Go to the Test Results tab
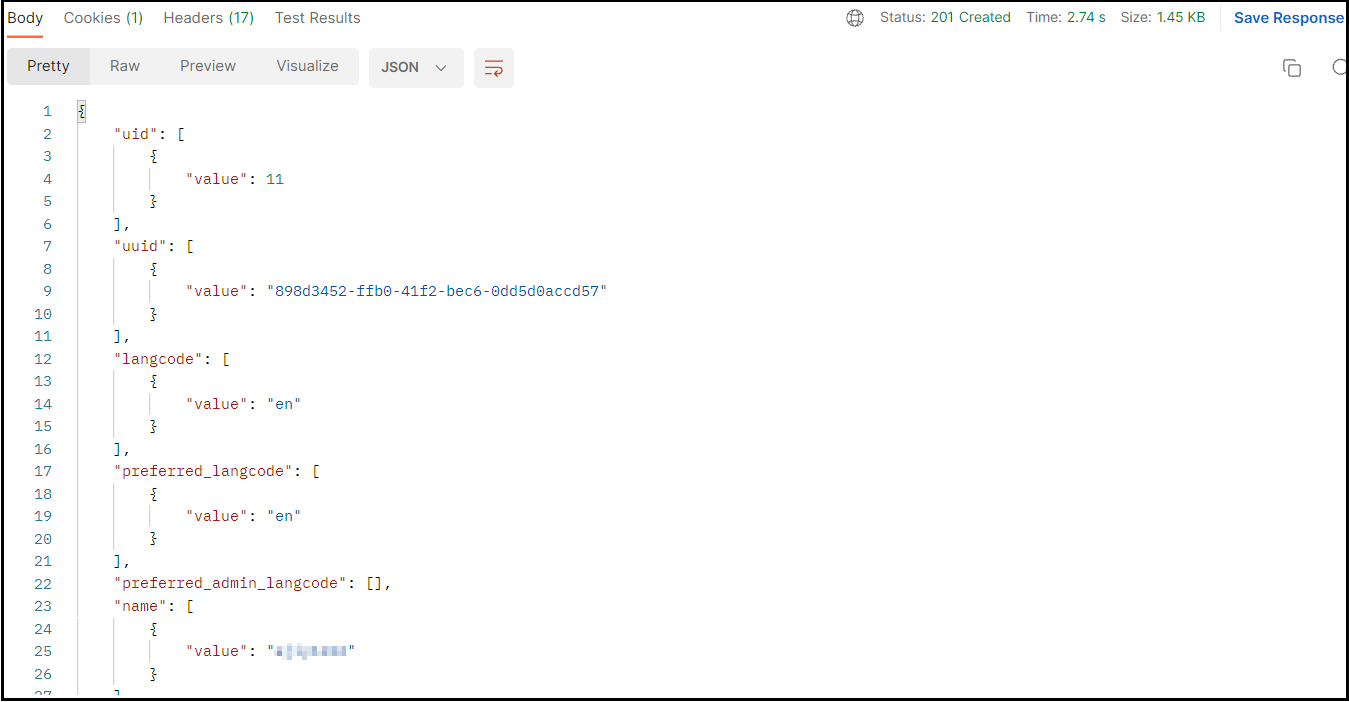Image resolution: width=1349 pixels, height=702 pixels. tap(317, 18)
